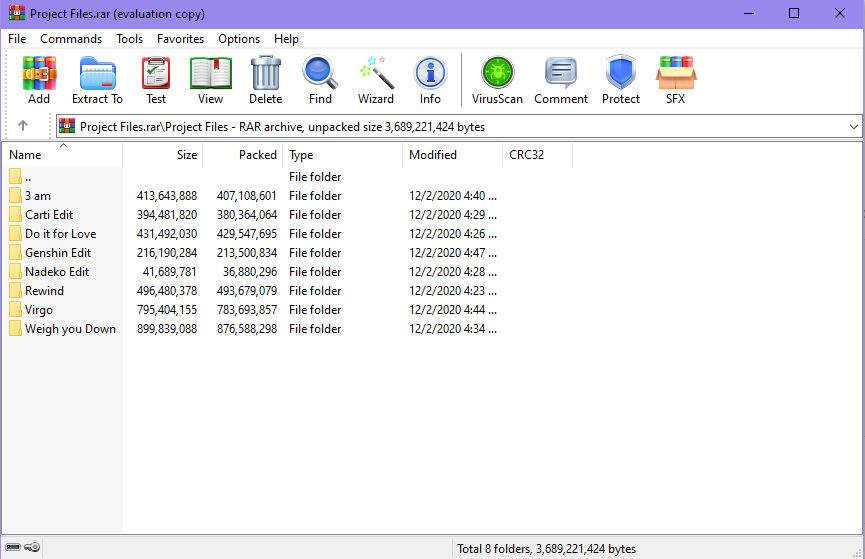Click the Add archive toolbar icon
The height and width of the screenshot is (559, 865).
point(39,73)
